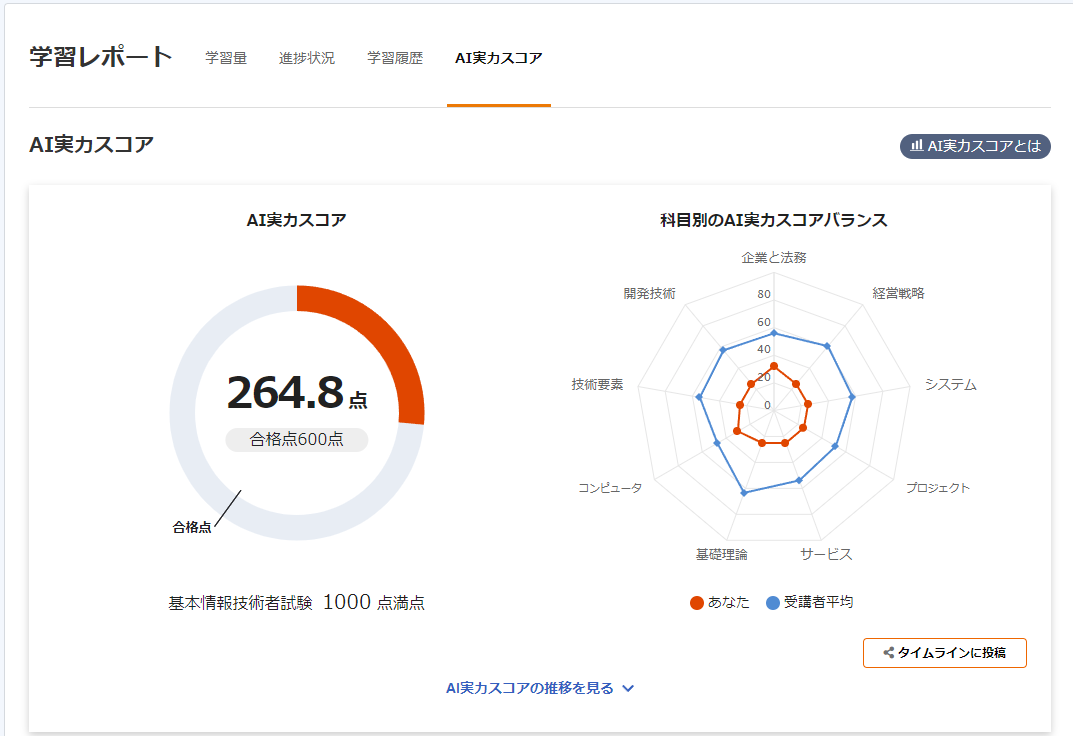Click the blue data point on システム axis
Image resolution: width=1073 pixels, height=736 pixels.
[x=852, y=397]
